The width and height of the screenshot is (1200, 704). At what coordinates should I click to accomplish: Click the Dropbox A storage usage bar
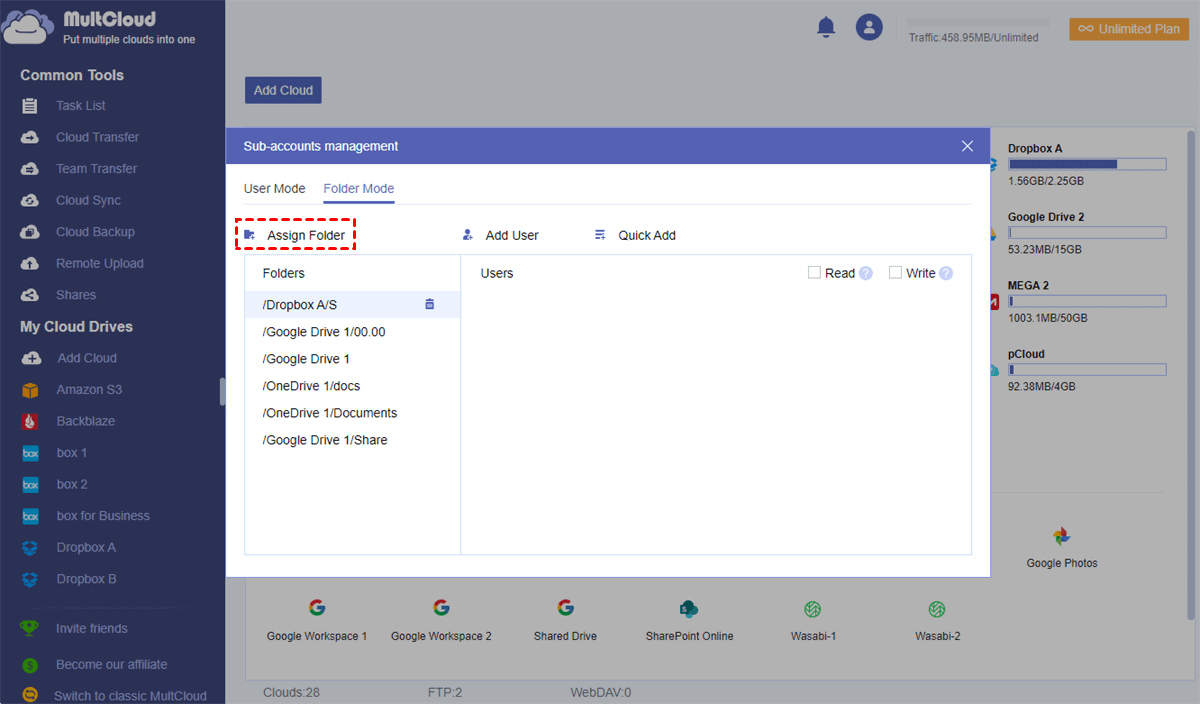click(x=1086, y=164)
